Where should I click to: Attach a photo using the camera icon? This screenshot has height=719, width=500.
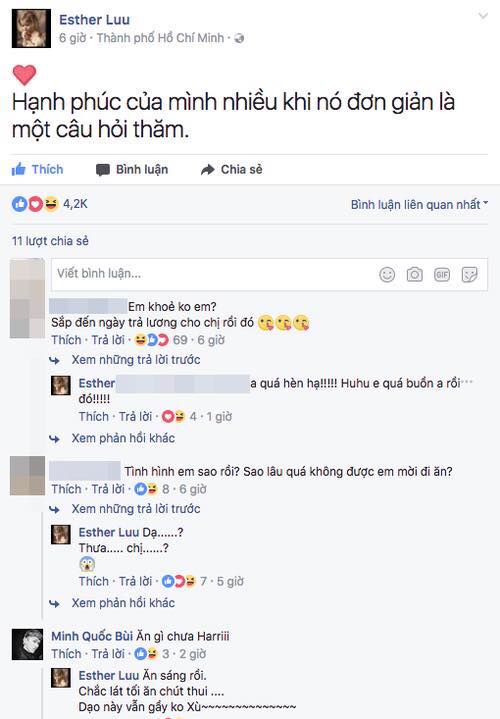tap(414, 274)
